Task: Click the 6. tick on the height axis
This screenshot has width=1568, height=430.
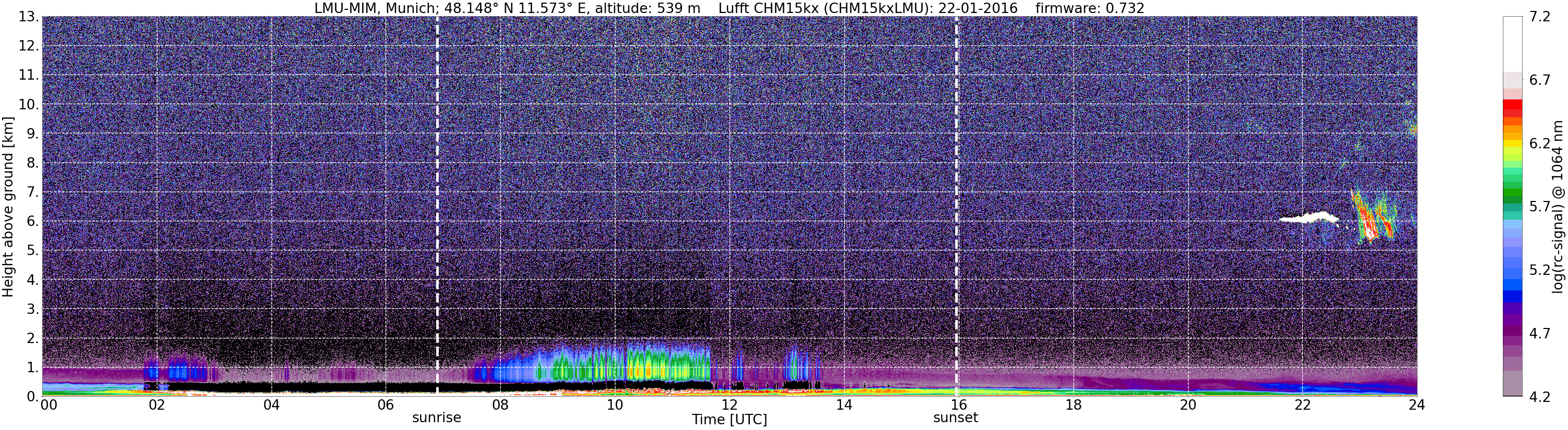Action: pos(33,221)
